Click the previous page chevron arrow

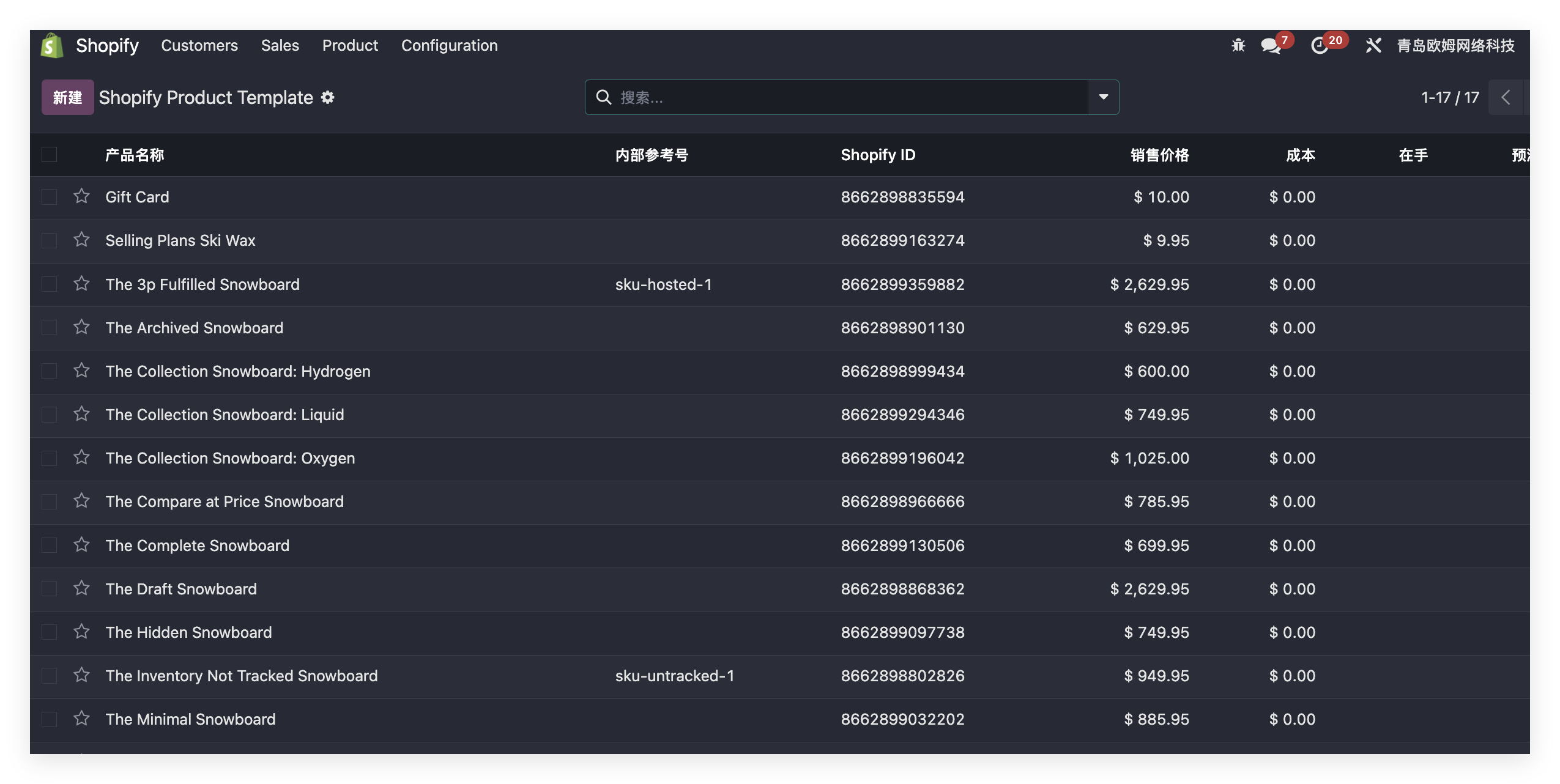click(1506, 97)
